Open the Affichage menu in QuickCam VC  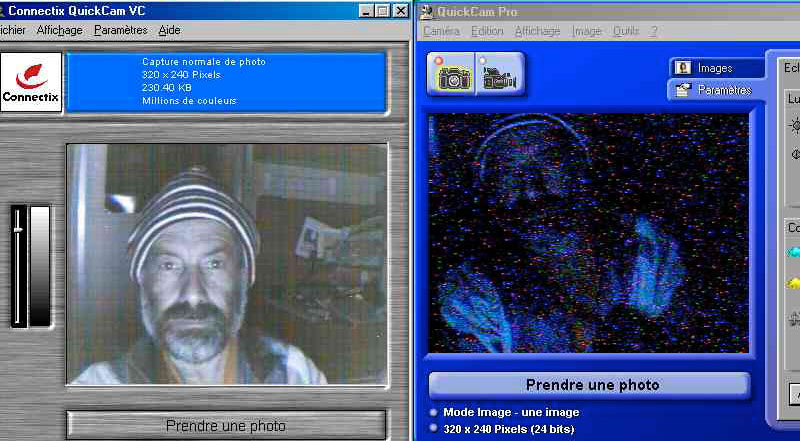59,30
